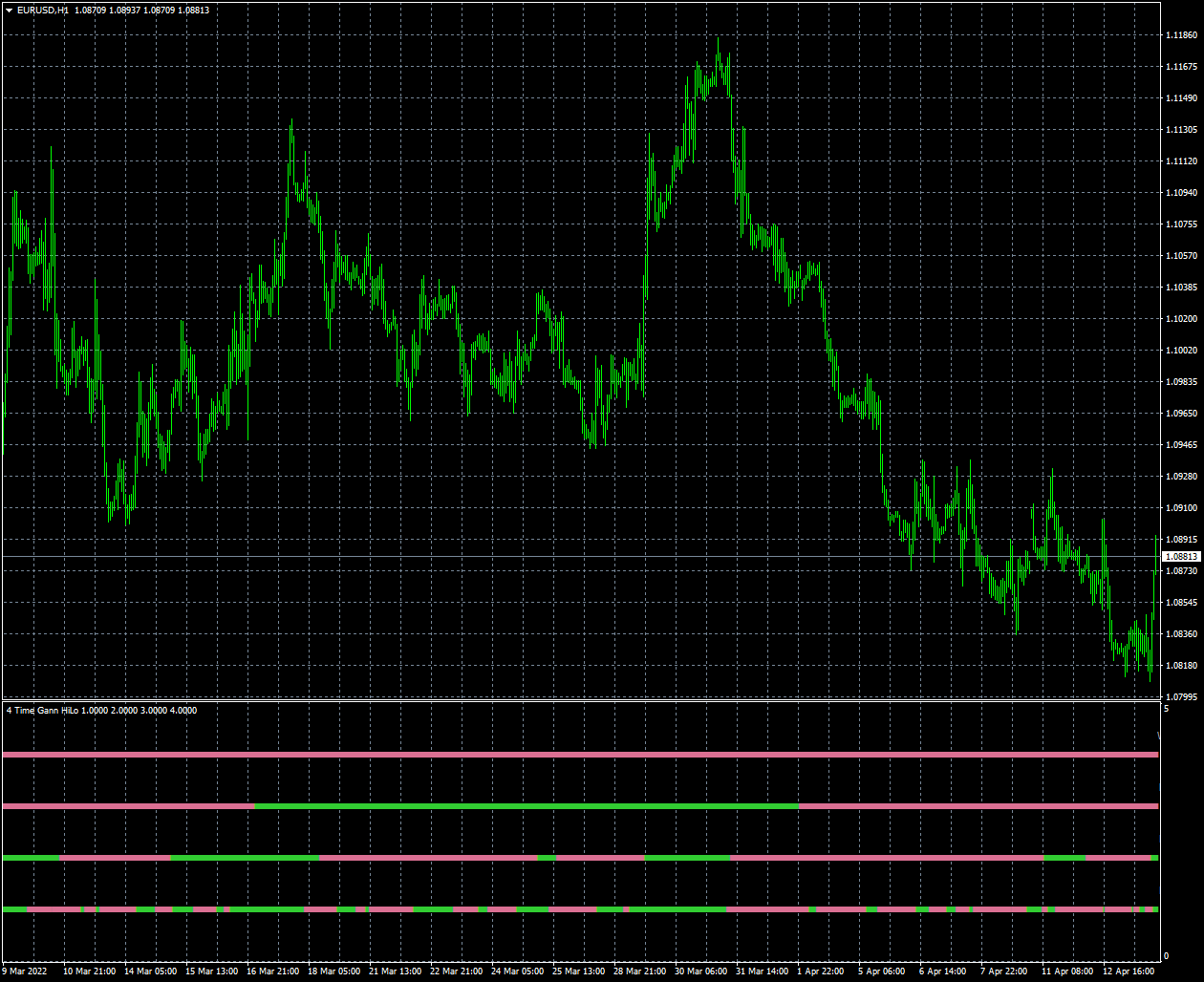Click the 18 Mar 05:00 time label
Image resolution: width=1204 pixels, height=982 pixels.
334,971
